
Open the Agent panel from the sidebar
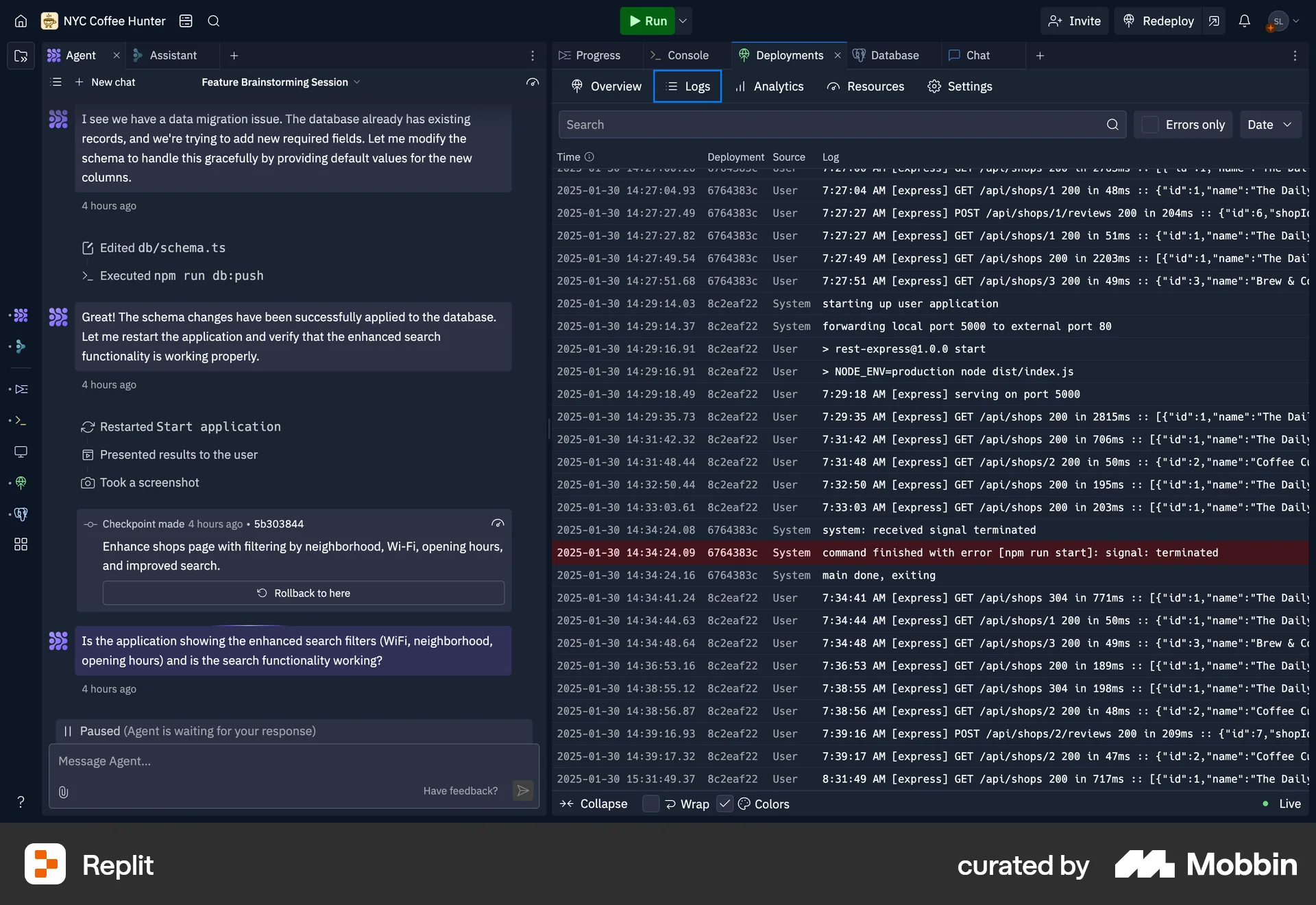point(21,315)
